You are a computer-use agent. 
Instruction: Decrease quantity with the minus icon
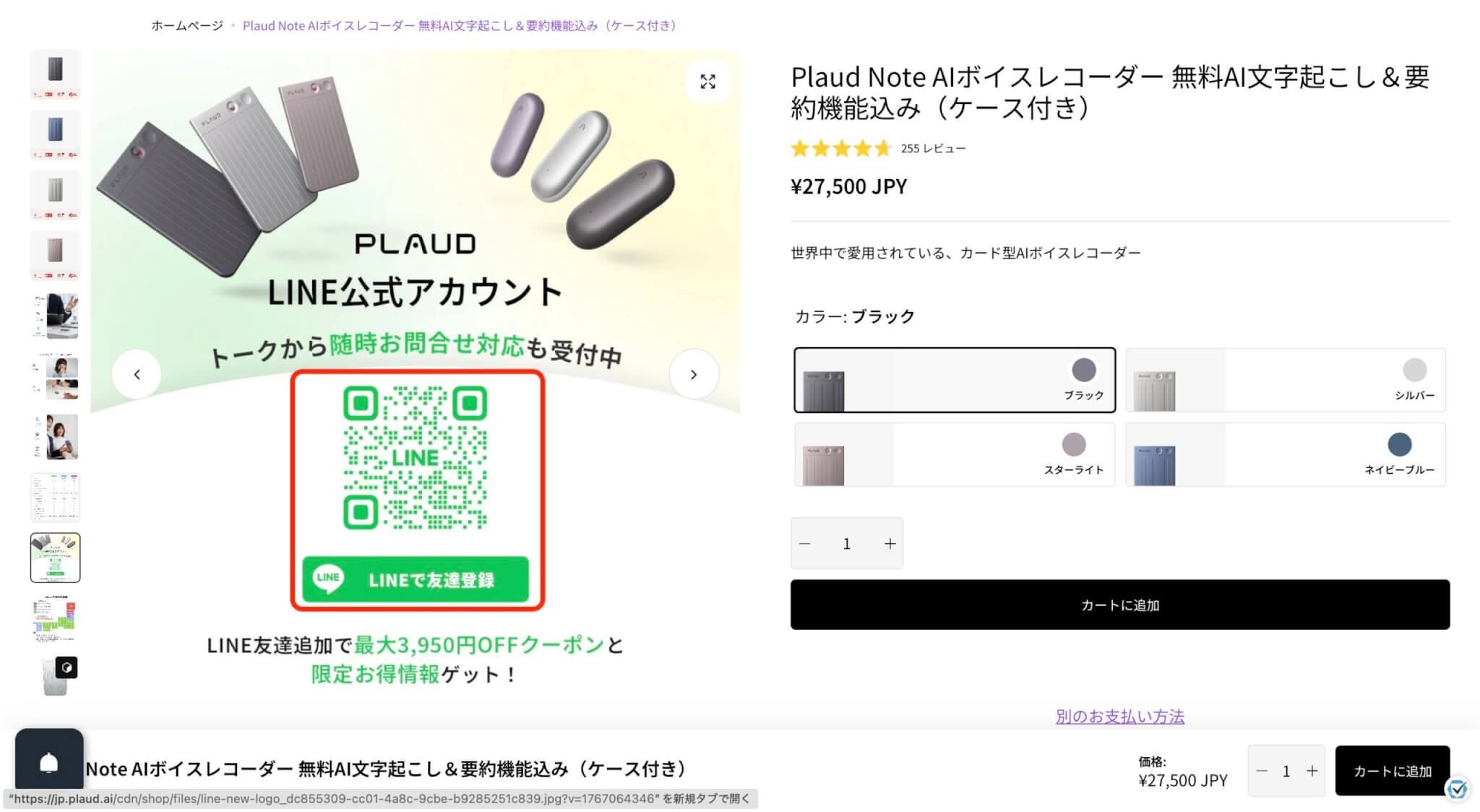point(805,543)
